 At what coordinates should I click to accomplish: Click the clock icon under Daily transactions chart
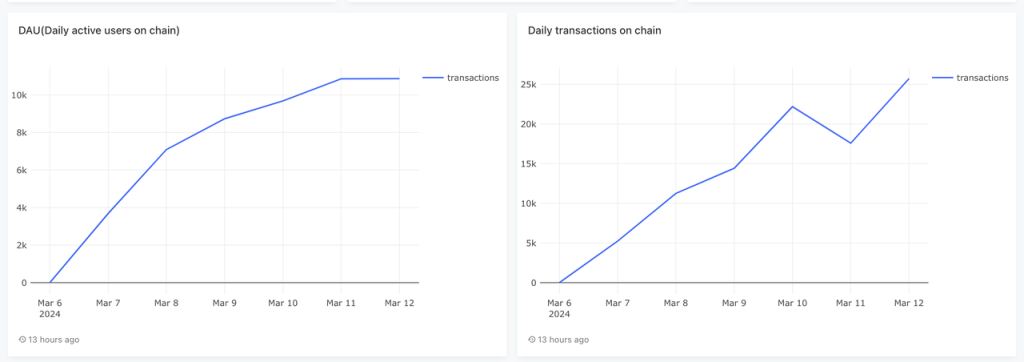[x=532, y=340]
